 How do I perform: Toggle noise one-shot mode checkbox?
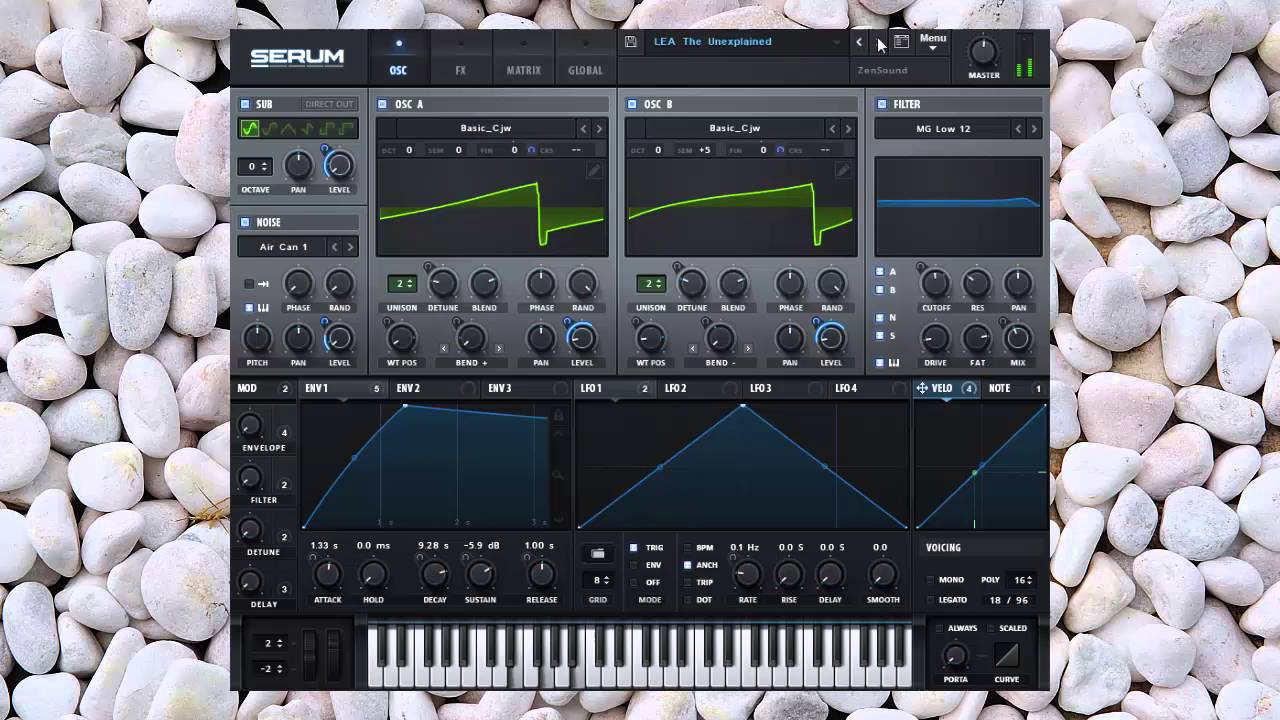[x=250, y=284]
